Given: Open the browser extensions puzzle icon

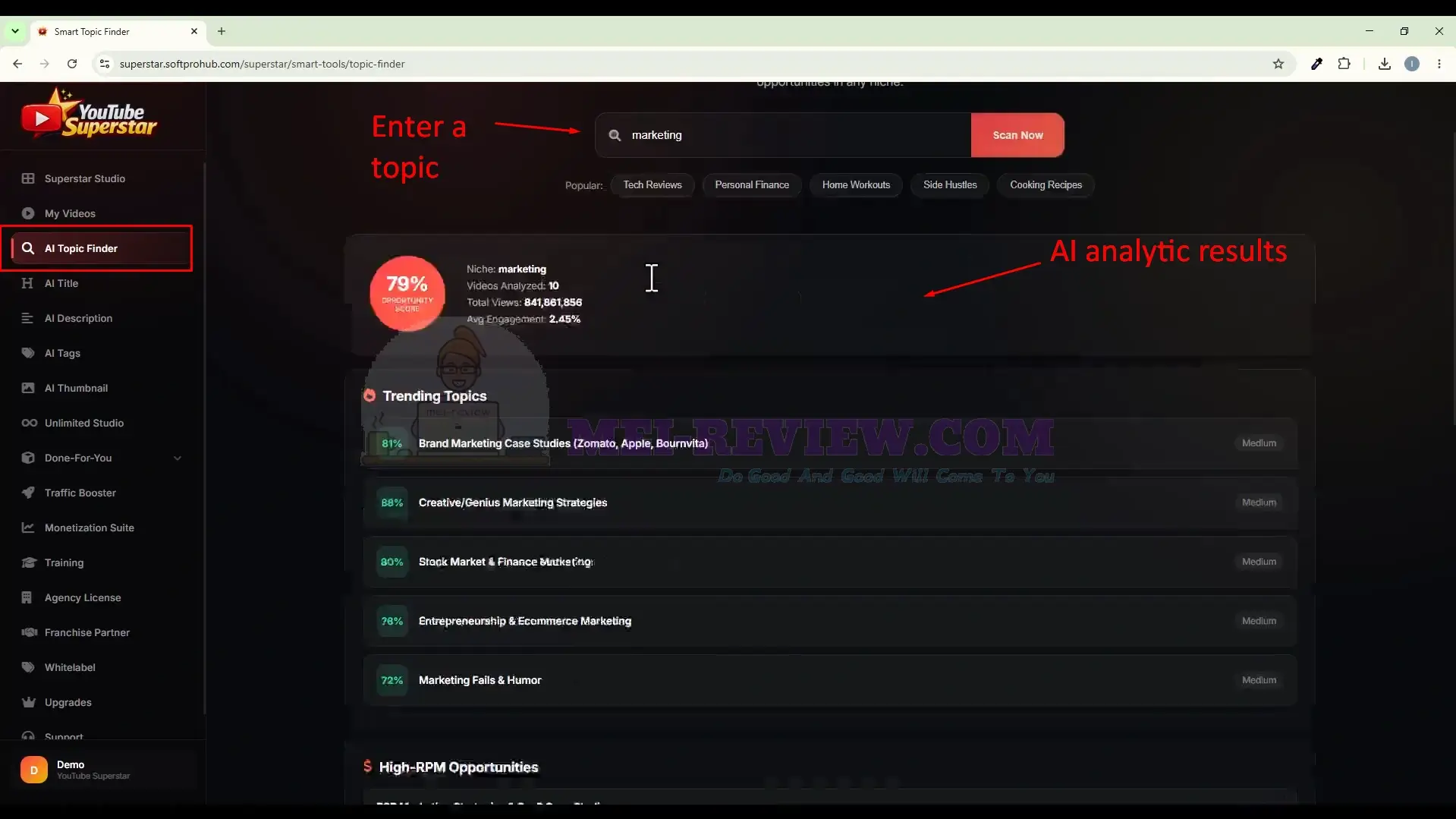Looking at the screenshot, I should click(1344, 64).
